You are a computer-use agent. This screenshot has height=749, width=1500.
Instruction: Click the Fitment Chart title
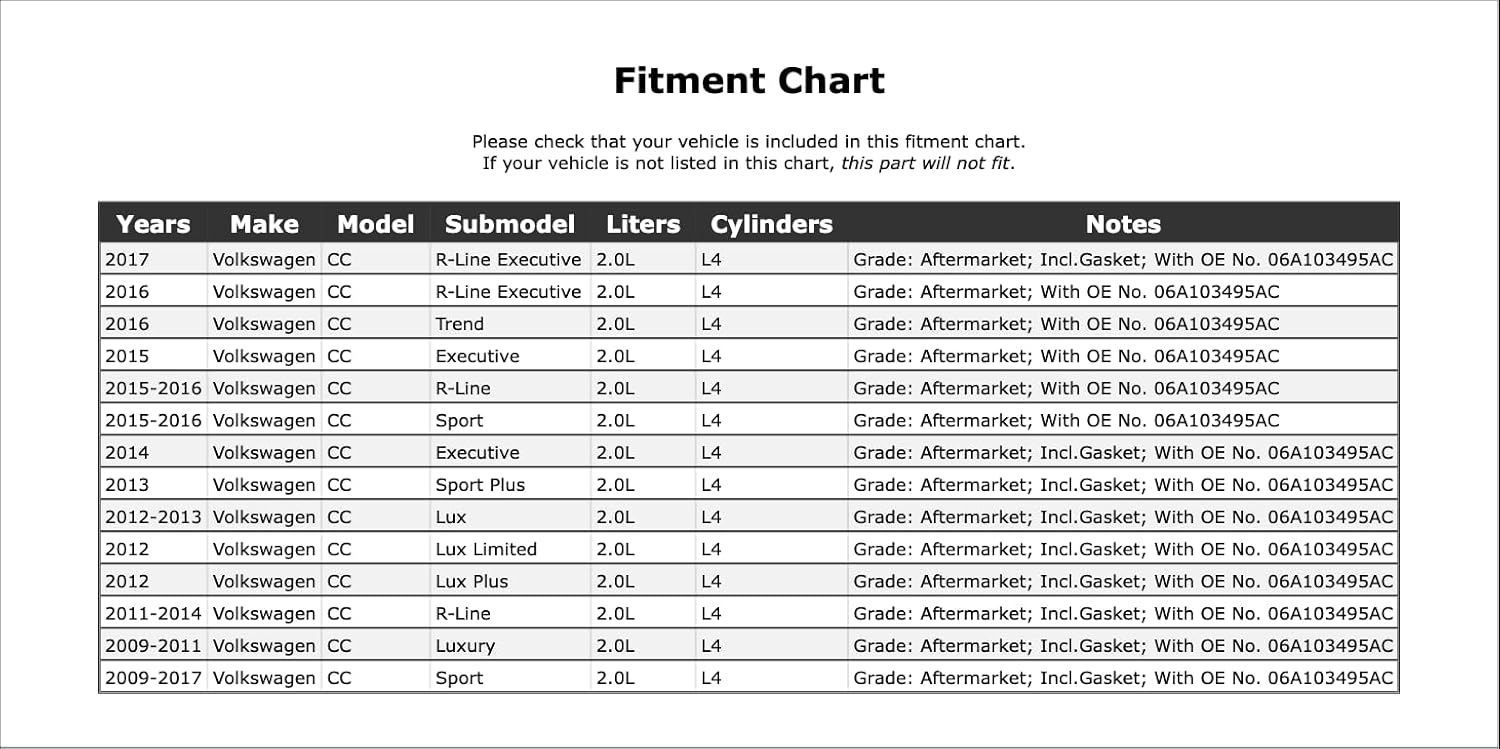(x=749, y=80)
